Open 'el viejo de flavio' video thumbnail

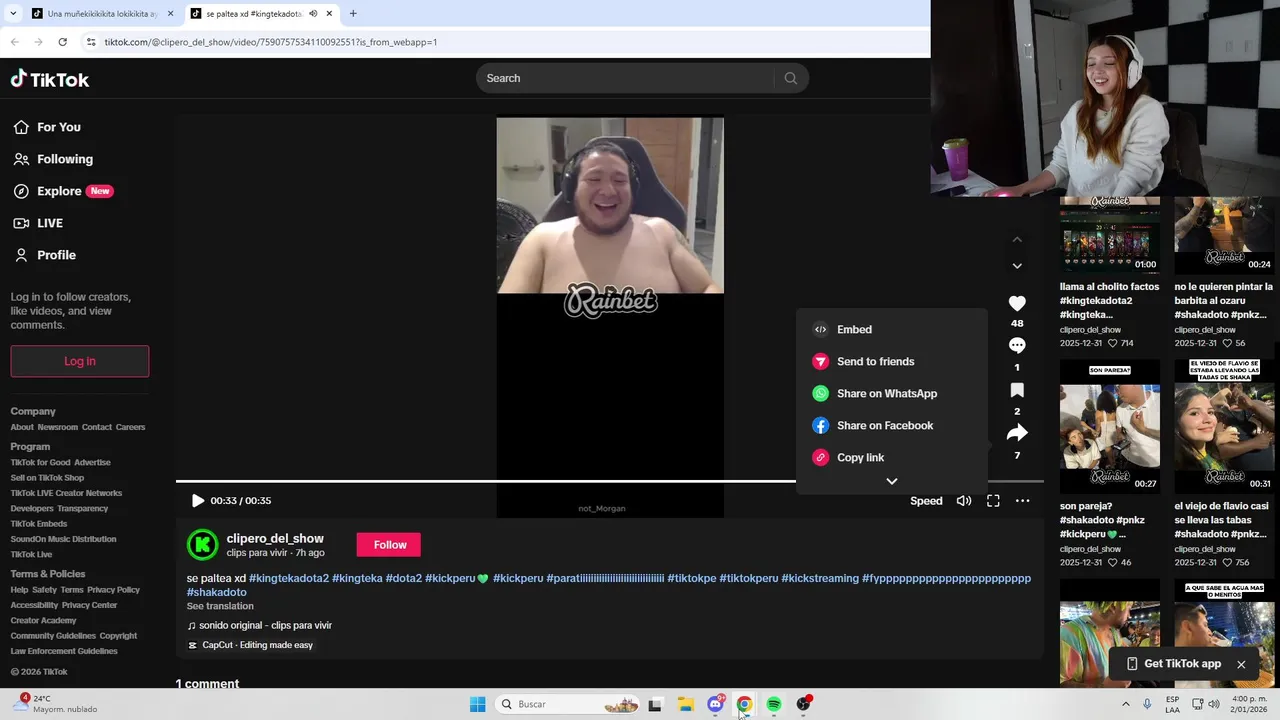pyautogui.click(x=1224, y=427)
